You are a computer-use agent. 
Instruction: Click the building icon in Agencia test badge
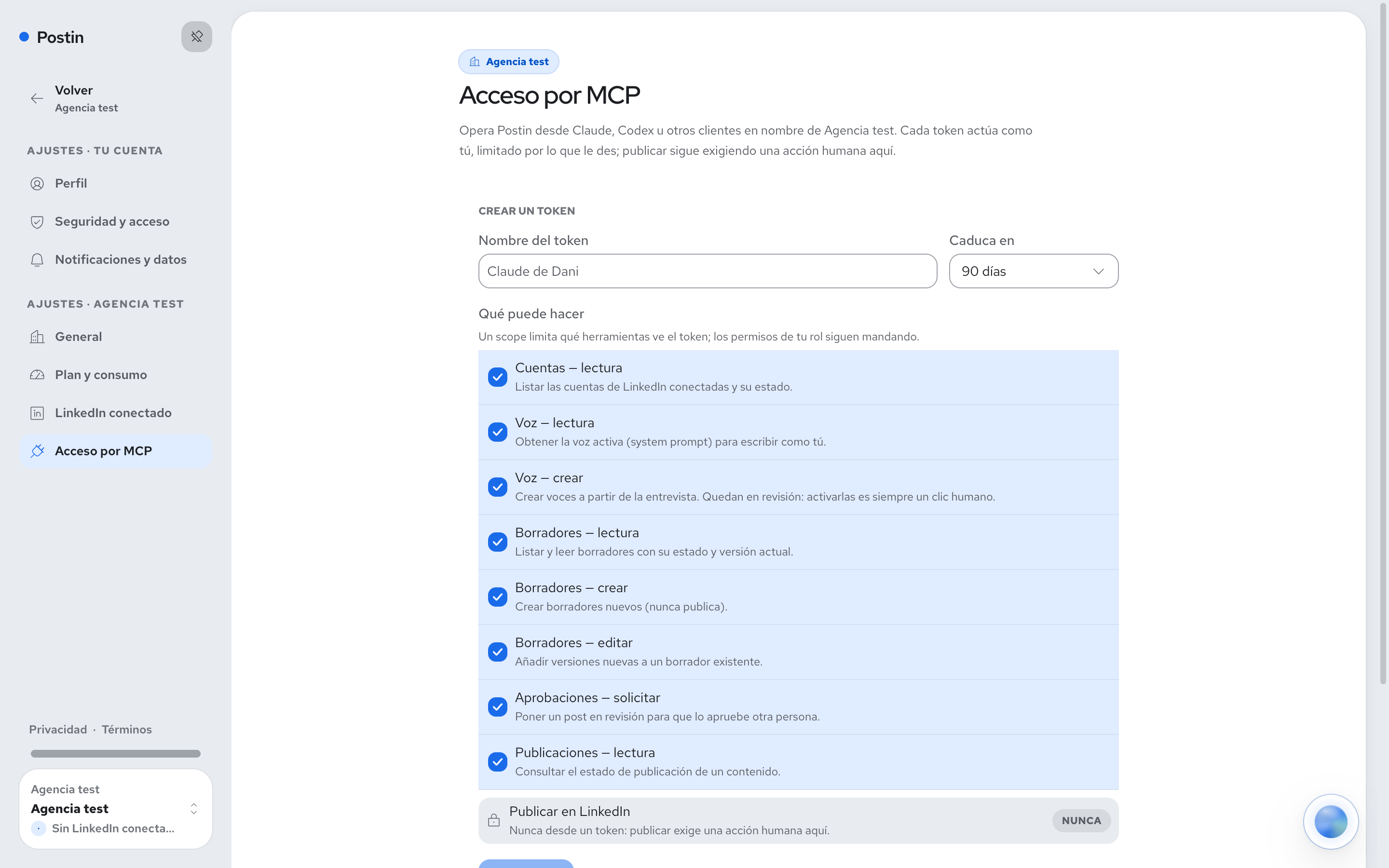[475, 62]
